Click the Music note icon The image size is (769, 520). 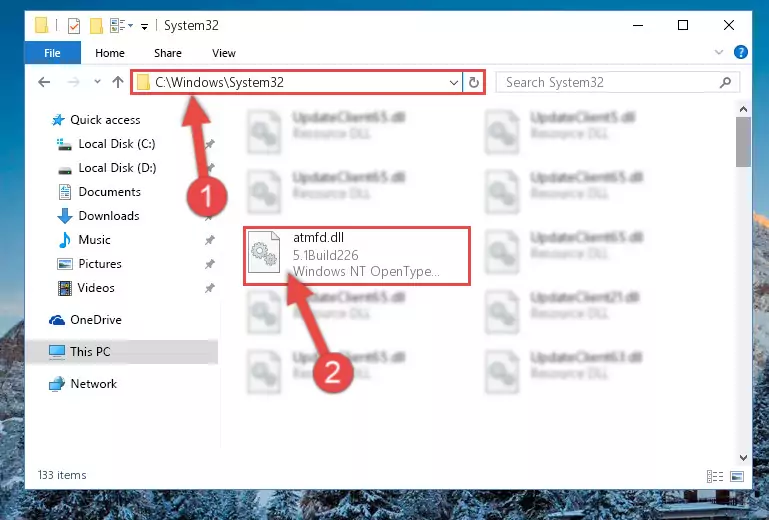click(65, 240)
